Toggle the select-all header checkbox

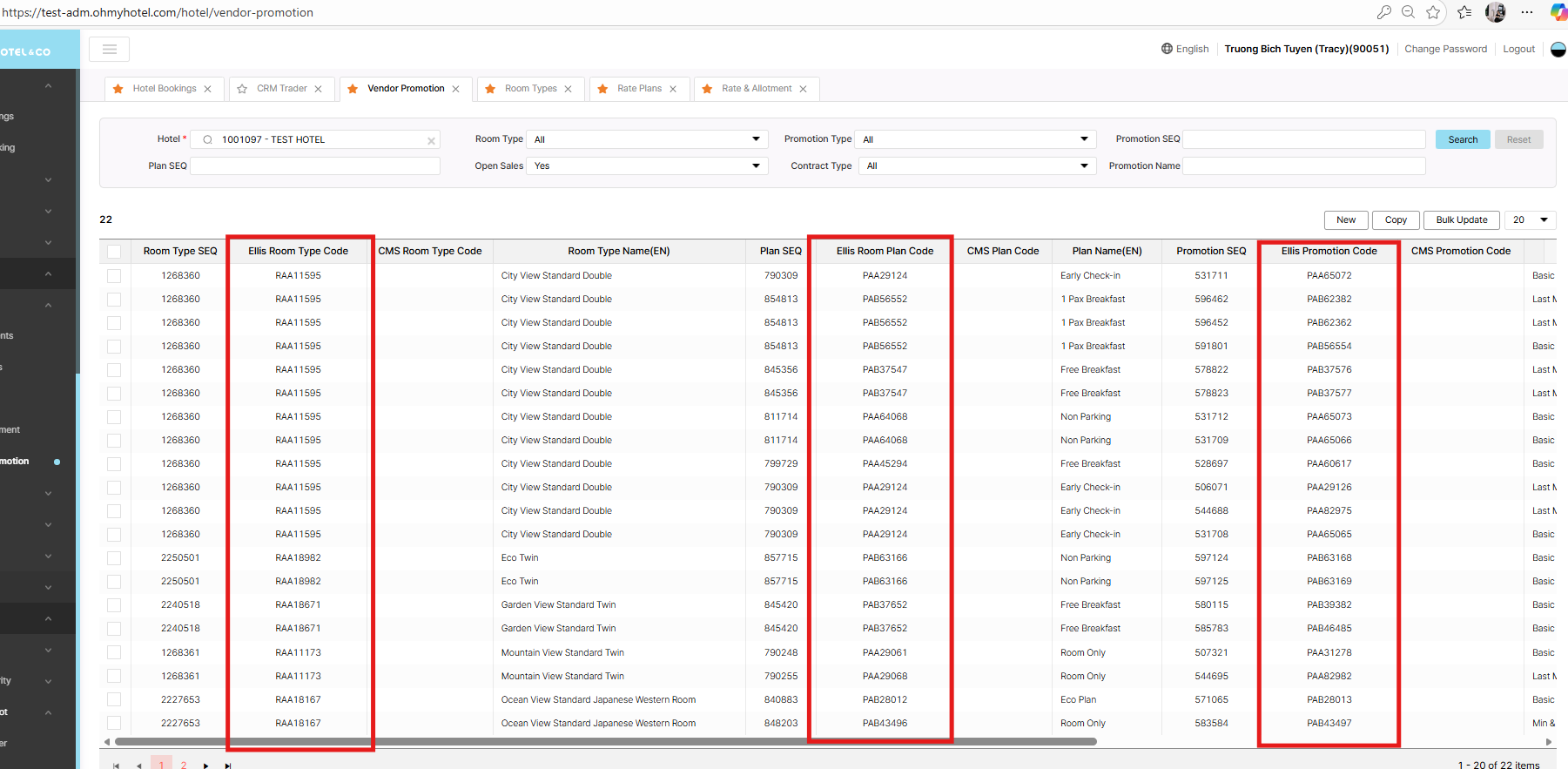point(114,252)
